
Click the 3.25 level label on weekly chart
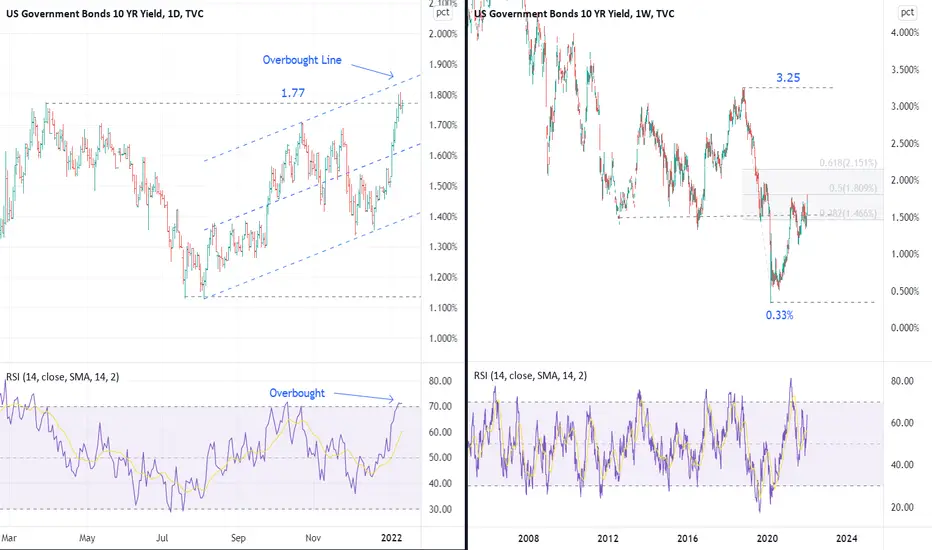click(x=788, y=78)
